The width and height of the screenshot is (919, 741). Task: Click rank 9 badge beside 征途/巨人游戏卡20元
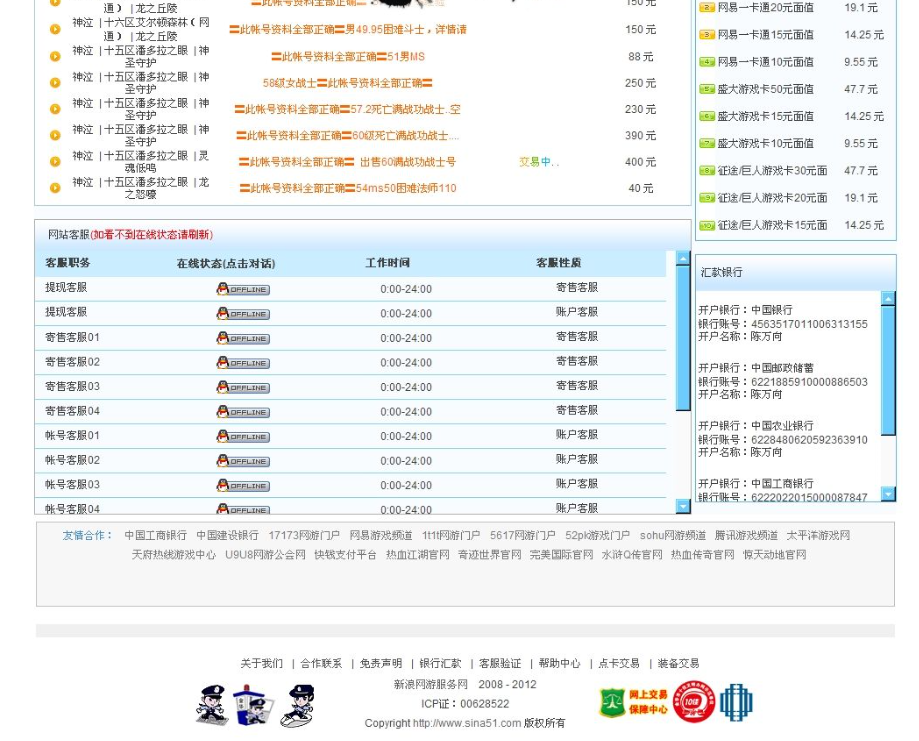point(707,198)
